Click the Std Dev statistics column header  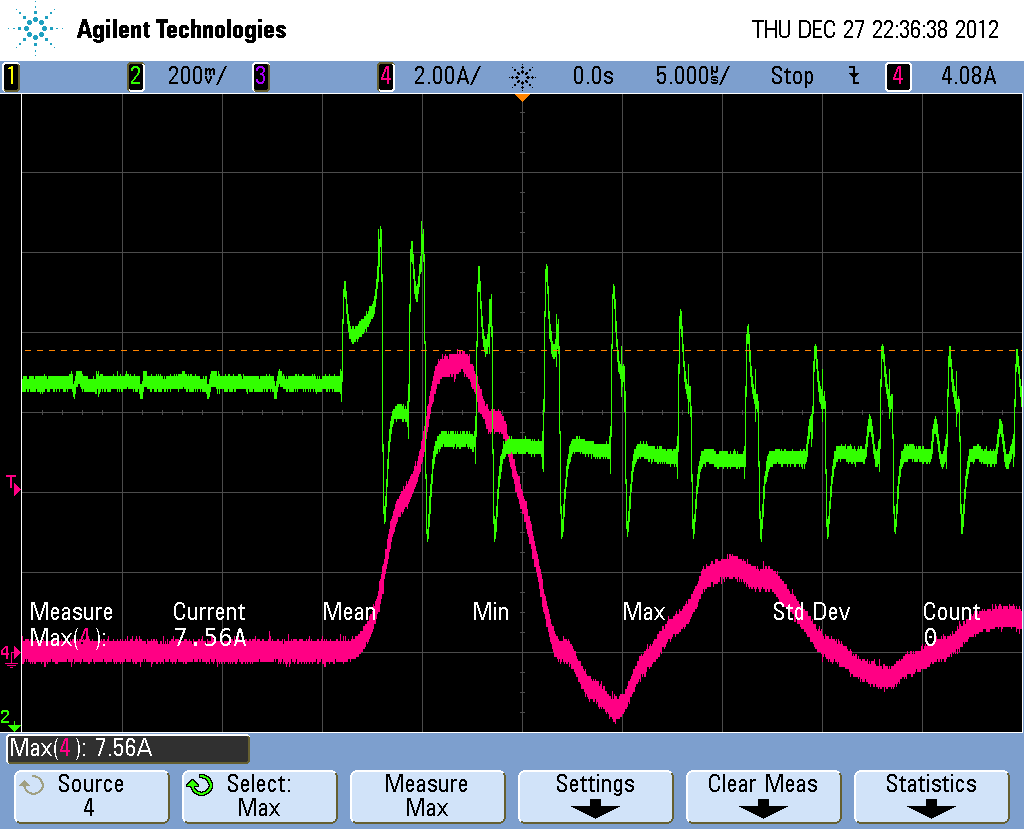pos(811,612)
